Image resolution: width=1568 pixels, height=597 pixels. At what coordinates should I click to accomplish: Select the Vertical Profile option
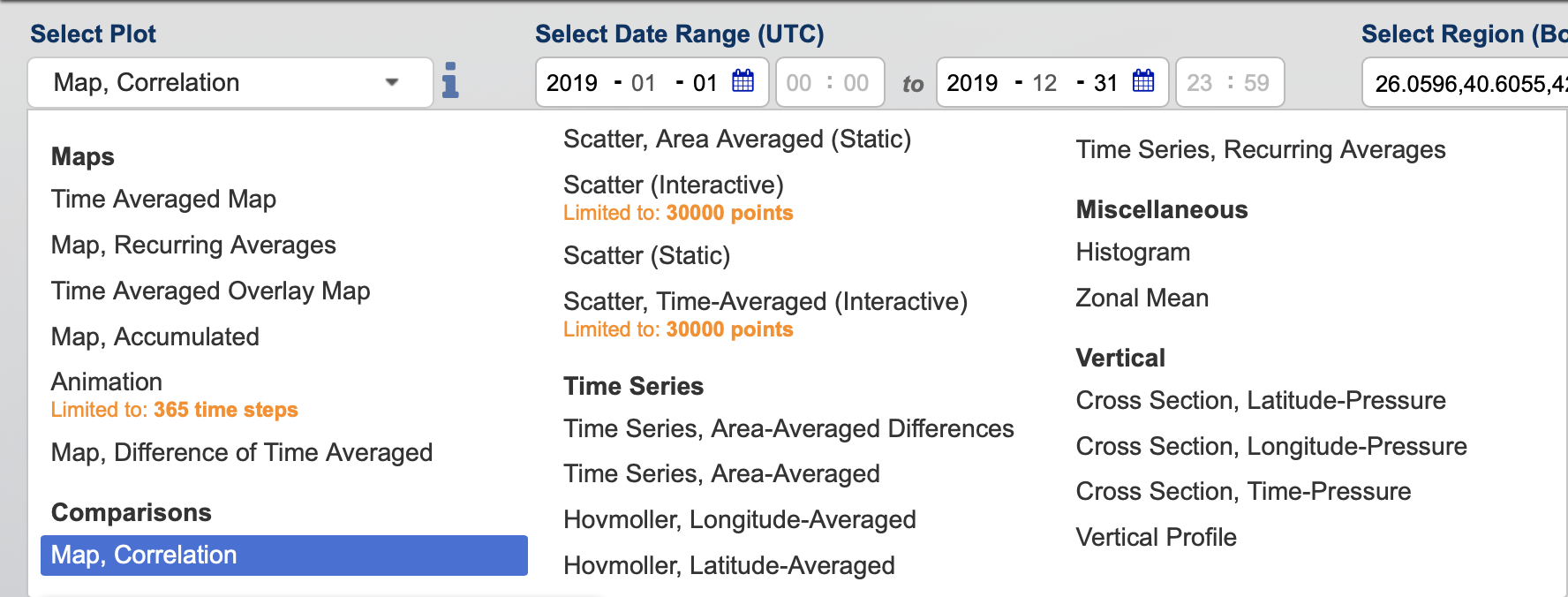(x=1156, y=537)
